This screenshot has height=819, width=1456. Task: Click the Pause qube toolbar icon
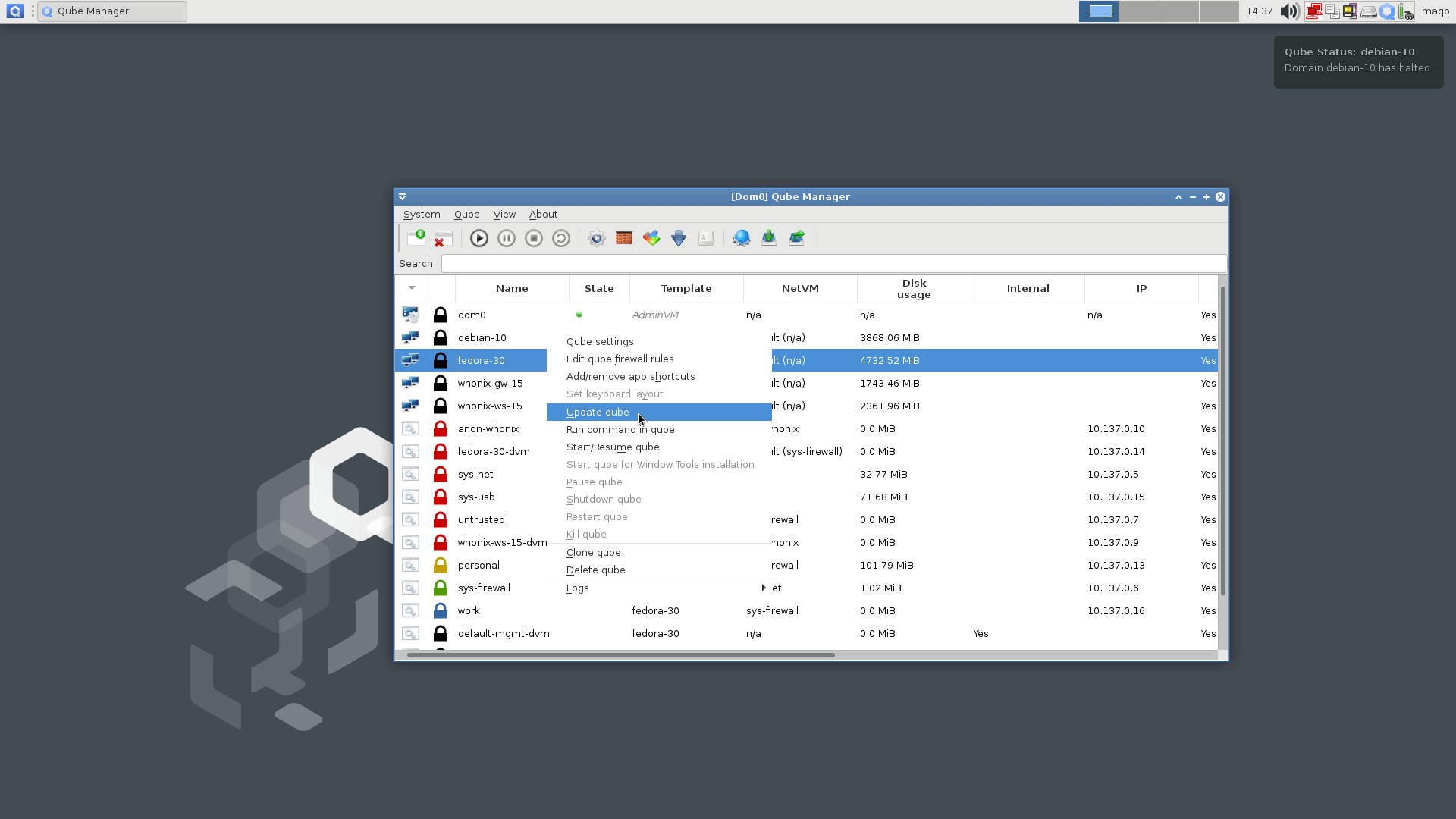507,238
